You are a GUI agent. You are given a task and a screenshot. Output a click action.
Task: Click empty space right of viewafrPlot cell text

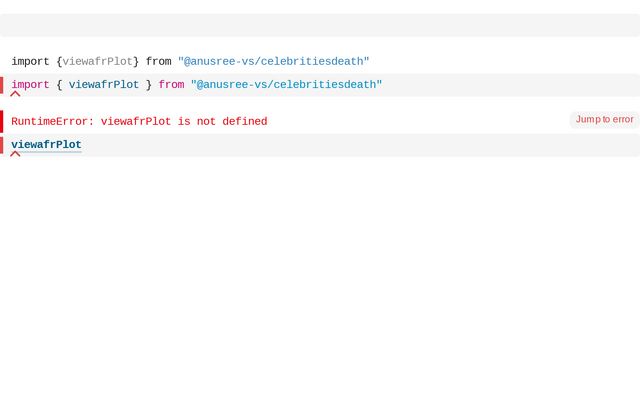359,145
